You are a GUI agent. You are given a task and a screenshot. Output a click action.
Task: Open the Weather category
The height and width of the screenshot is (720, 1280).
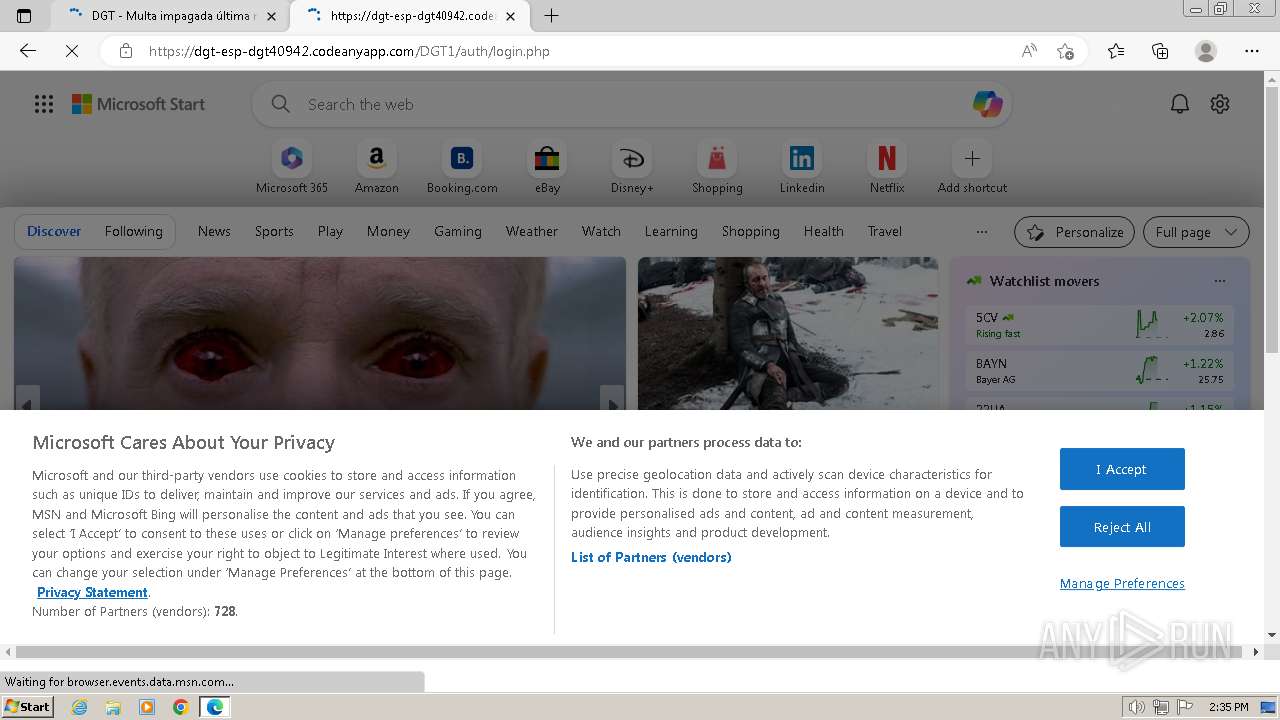point(532,231)
